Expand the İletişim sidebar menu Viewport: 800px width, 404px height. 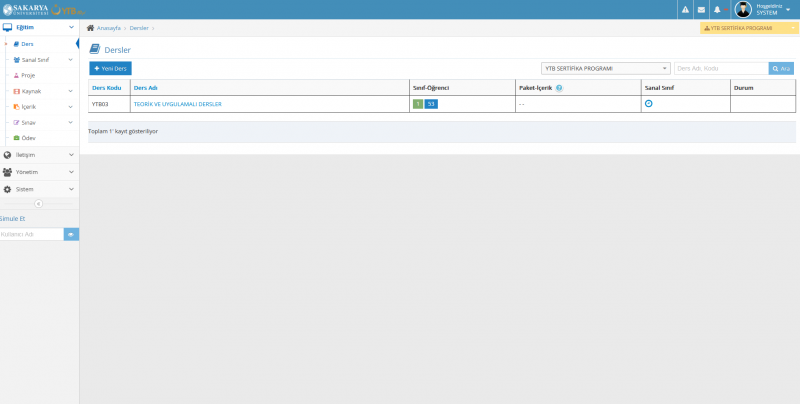(39, 155)
